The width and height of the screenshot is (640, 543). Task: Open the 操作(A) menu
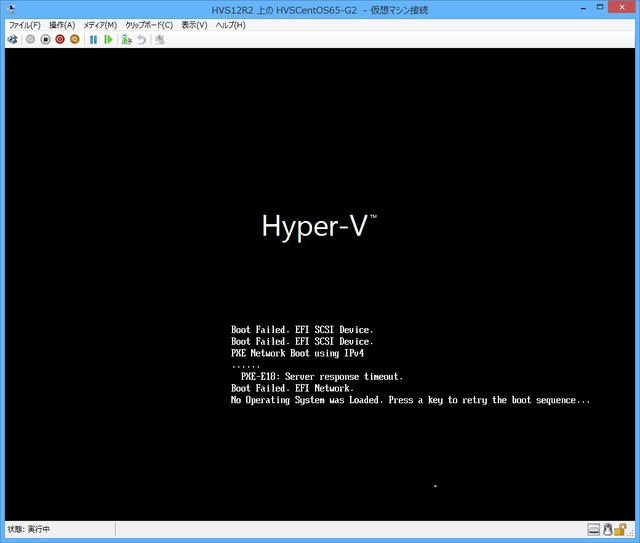coord(62,25)
